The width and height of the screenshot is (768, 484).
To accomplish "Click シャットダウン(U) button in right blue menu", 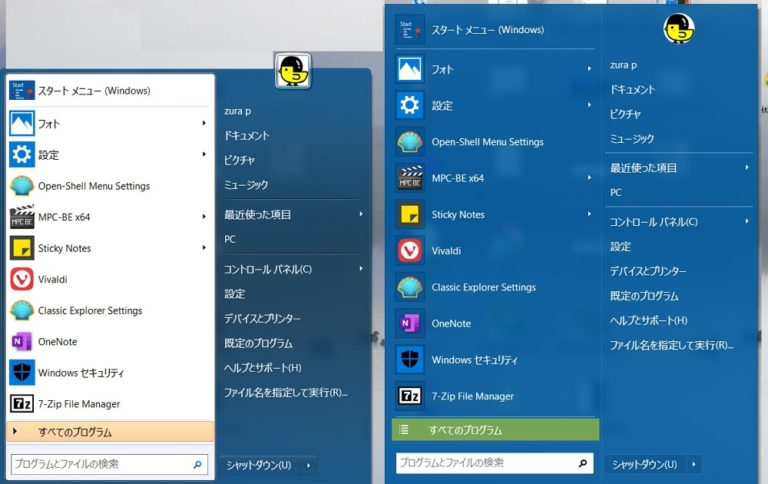I will tap(645, 464).
